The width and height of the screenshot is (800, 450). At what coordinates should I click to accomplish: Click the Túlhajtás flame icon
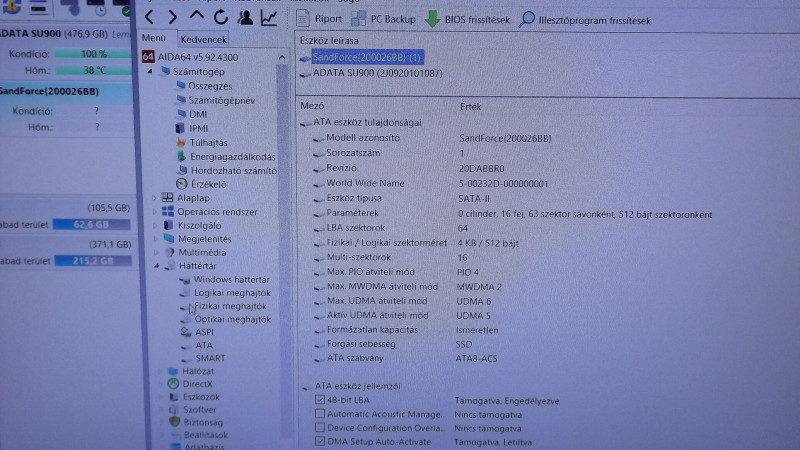(x=181, y=142)
